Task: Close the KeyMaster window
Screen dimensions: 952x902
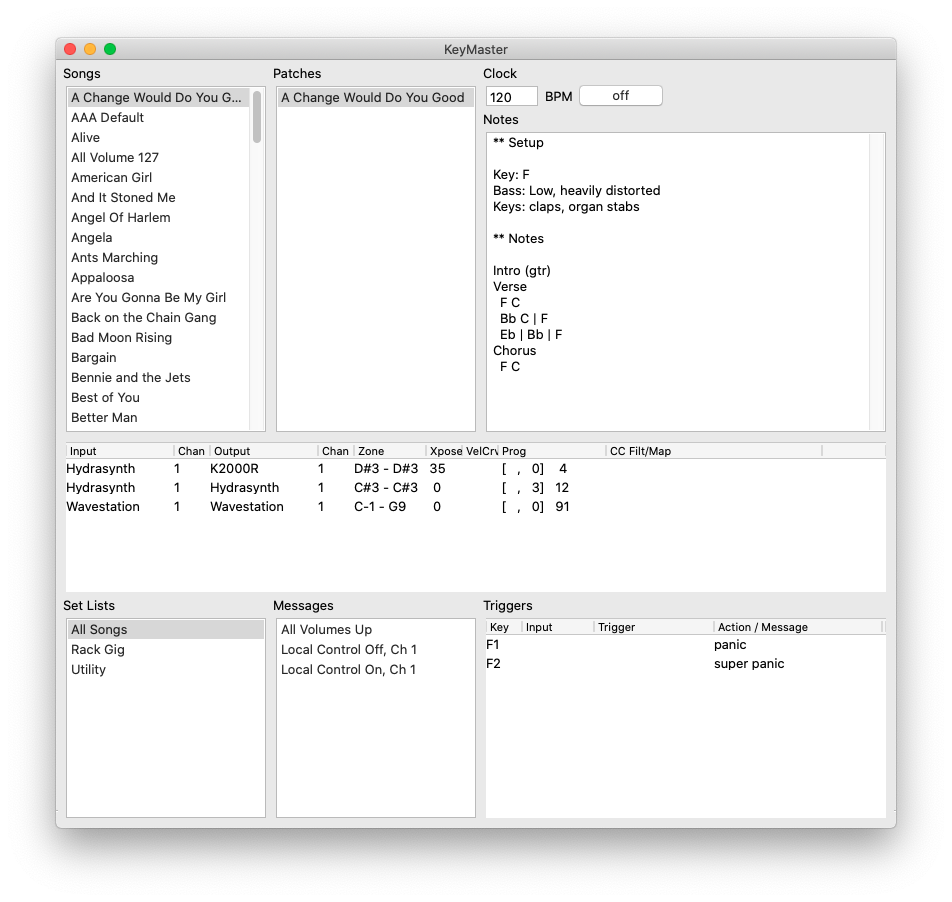Action: (x=70, y=49)
